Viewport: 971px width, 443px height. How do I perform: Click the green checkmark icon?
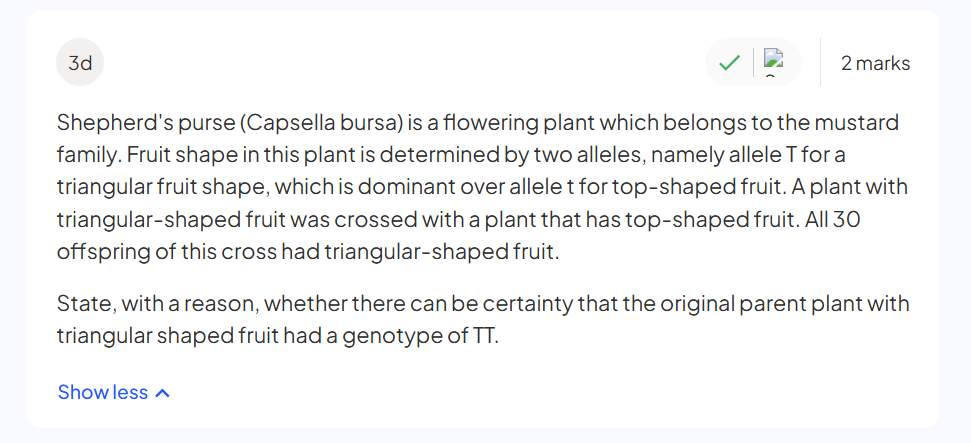[729, 62]
